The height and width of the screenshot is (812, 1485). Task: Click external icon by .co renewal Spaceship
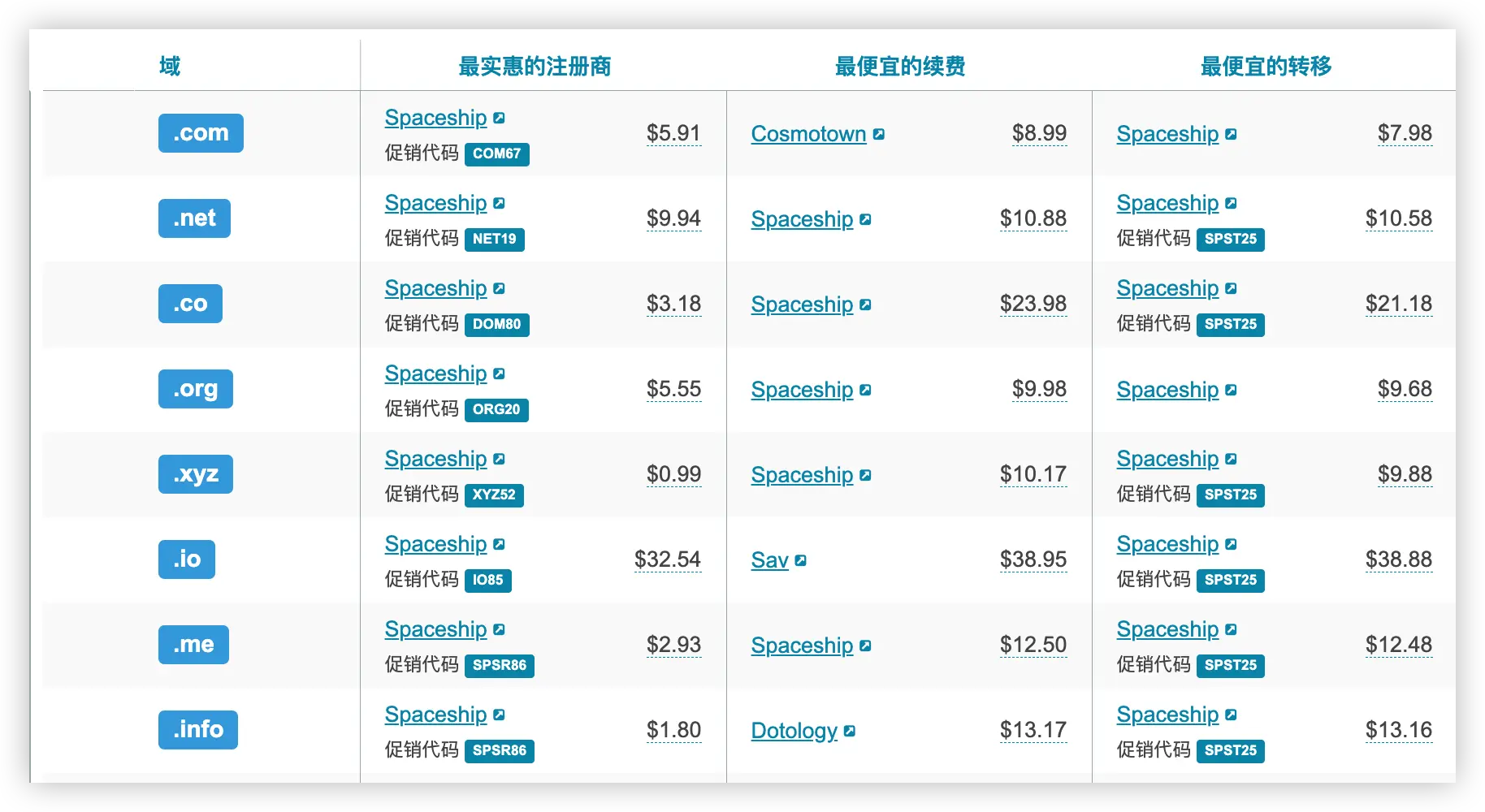click(x=865, y=304)
